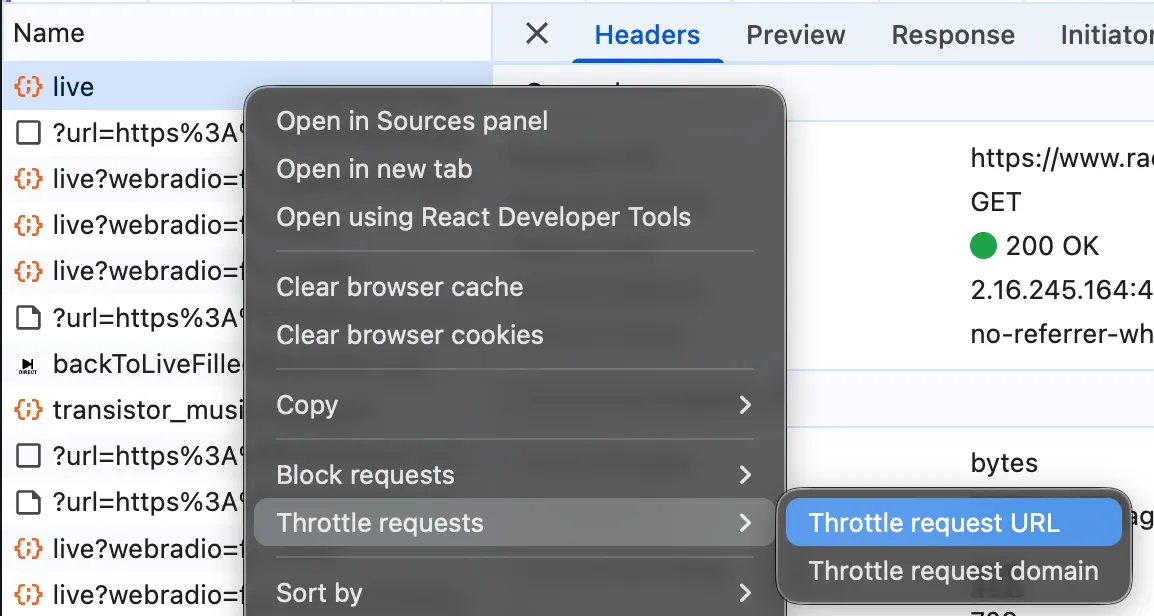Image resolution: width=1154 pixels, height=616 pixels.
Task: Open the Initiator tab
Action: coord(1106,35)
